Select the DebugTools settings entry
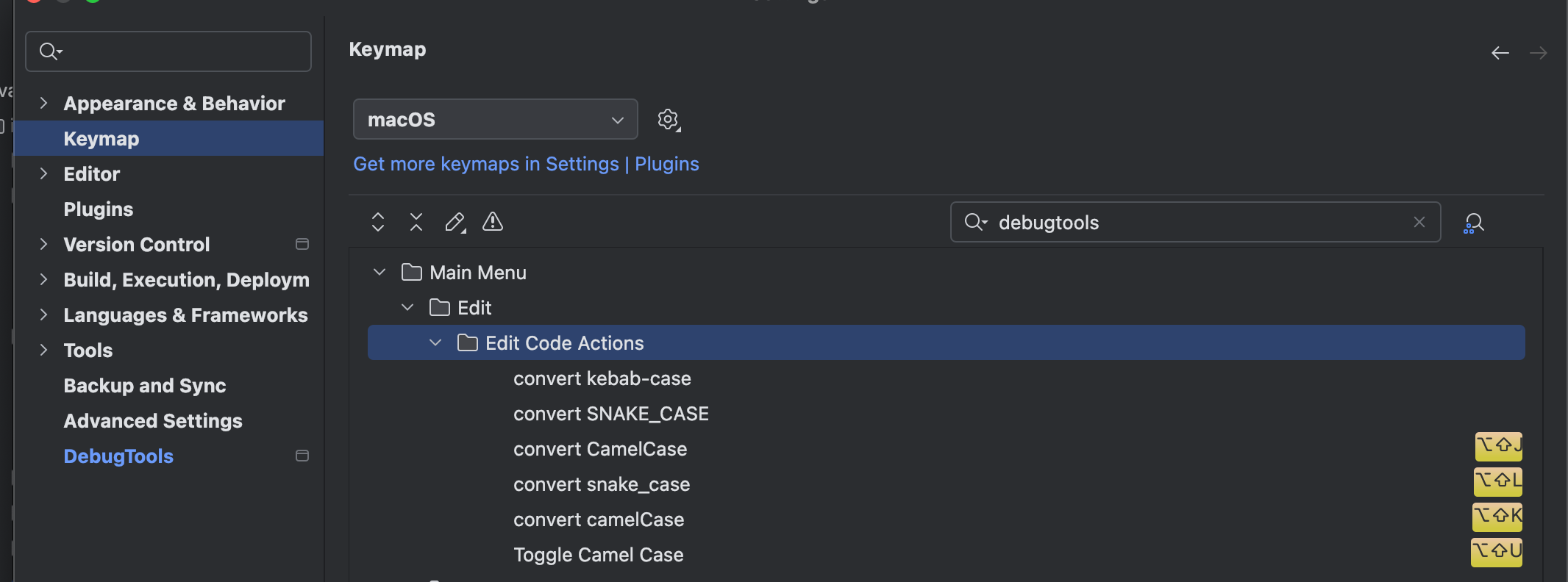Image resolution: width=1568 pixels, height=582 pixels. click(118, 456)
